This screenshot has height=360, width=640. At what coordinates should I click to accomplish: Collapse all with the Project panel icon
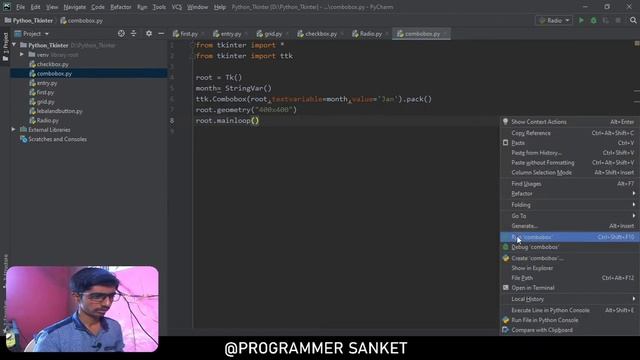133,33
